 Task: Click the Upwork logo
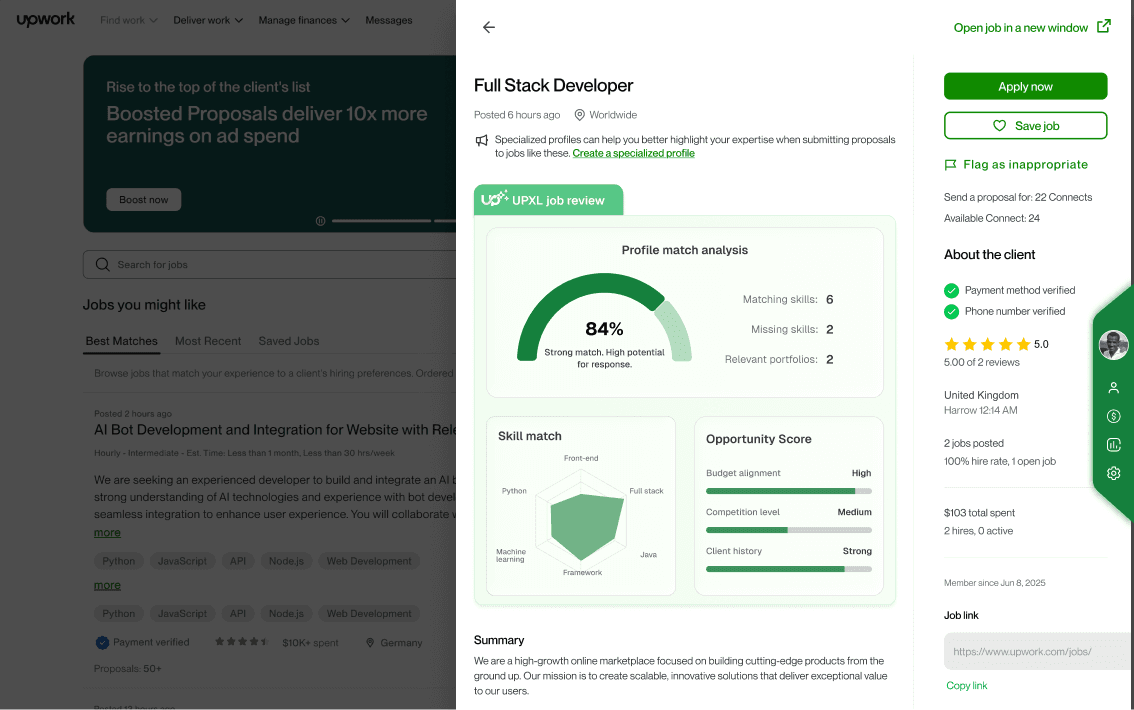(46, 20)
